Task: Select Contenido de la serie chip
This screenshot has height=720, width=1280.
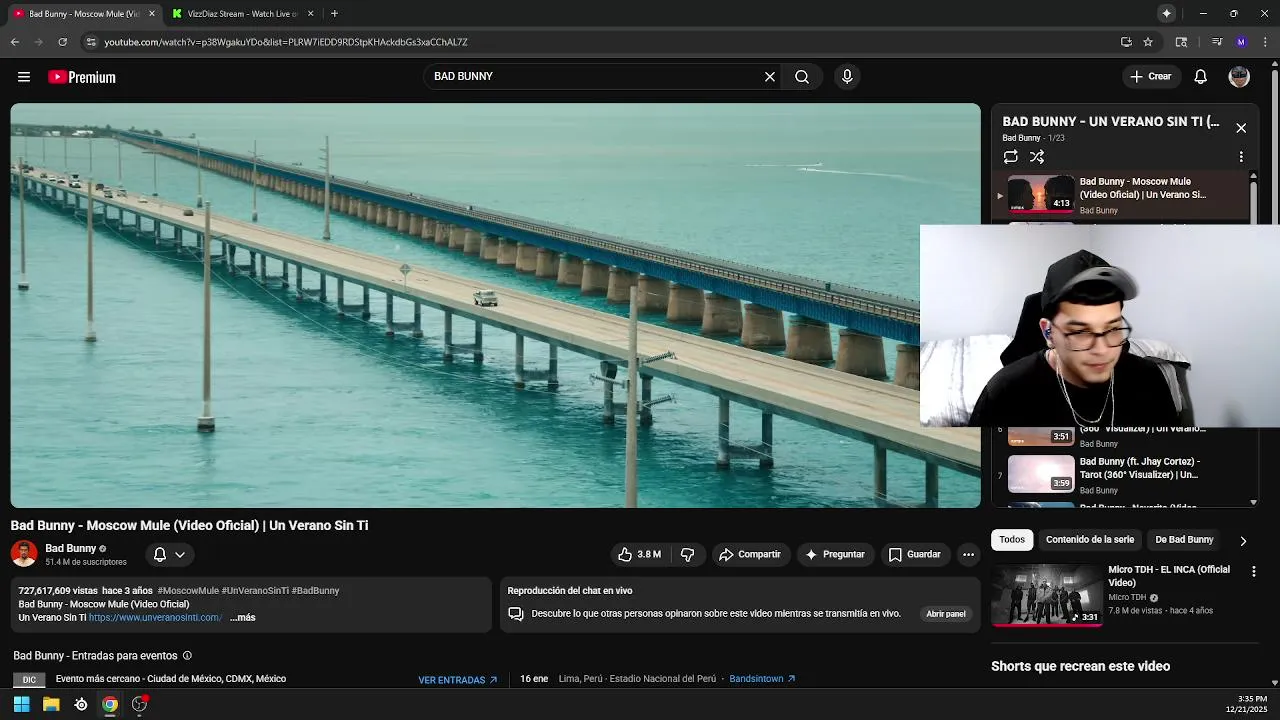Action: pyautogui.click(x=1090, y=540)
